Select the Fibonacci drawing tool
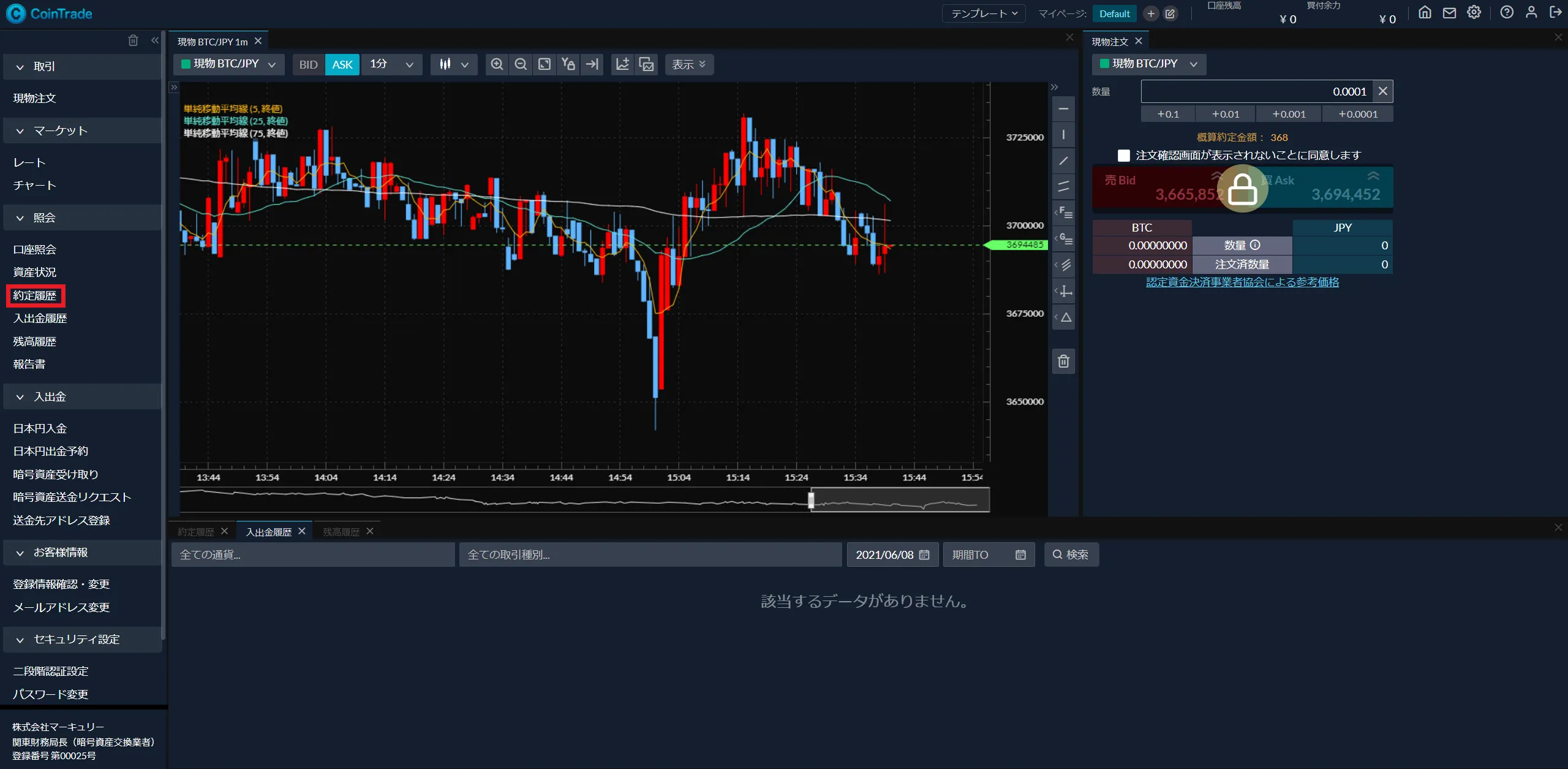 point(1065,213)
